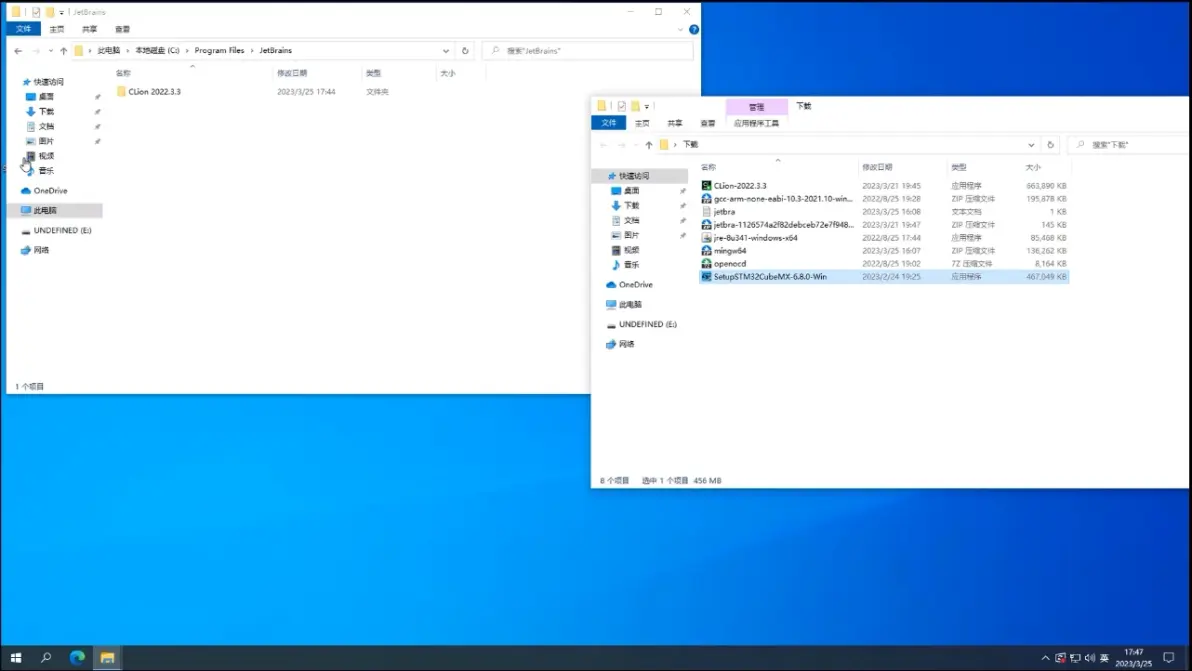Show hidden system tray icons
This screenshot has width=1192, height=671.
pyautogui.click(x=1045, y=658)
